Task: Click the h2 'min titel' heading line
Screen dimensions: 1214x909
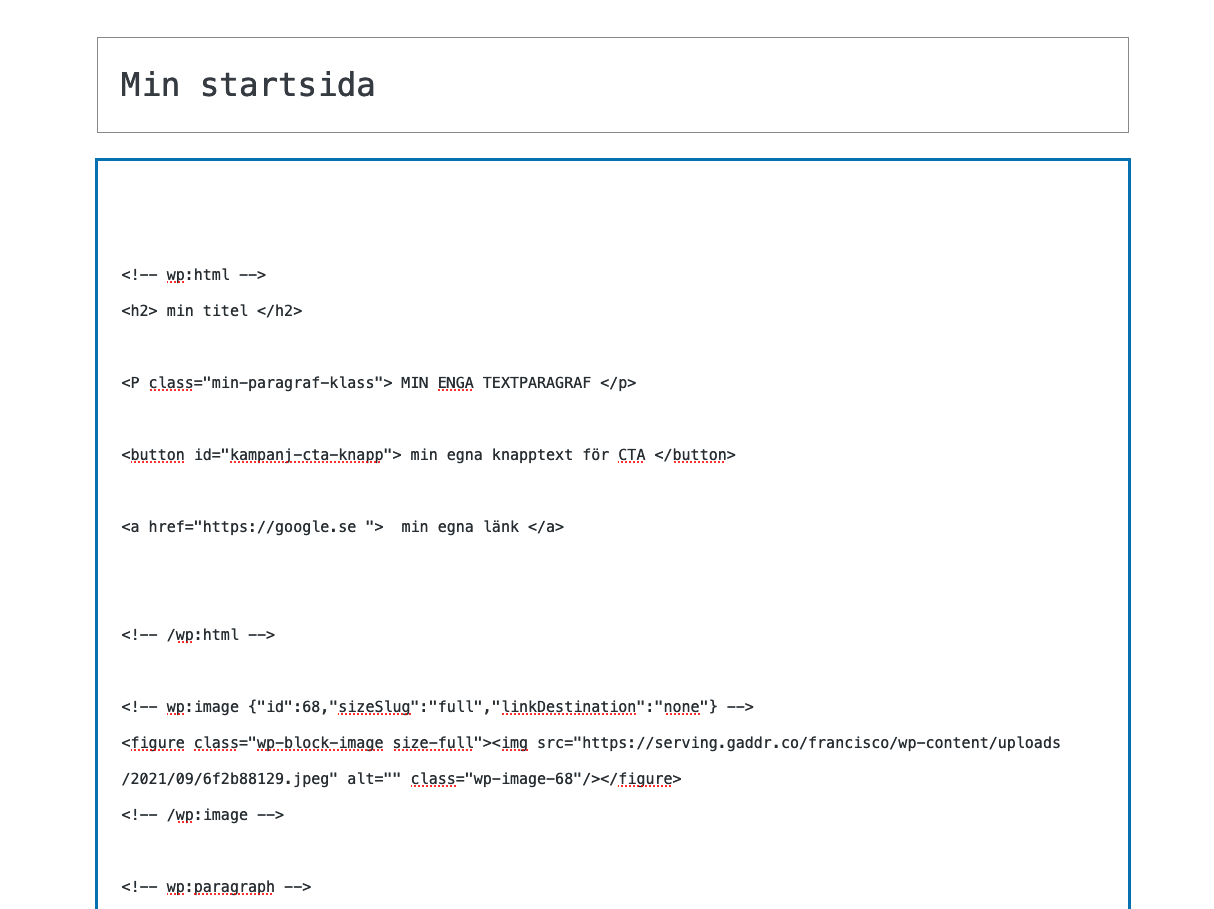Action: click(211, 311)
